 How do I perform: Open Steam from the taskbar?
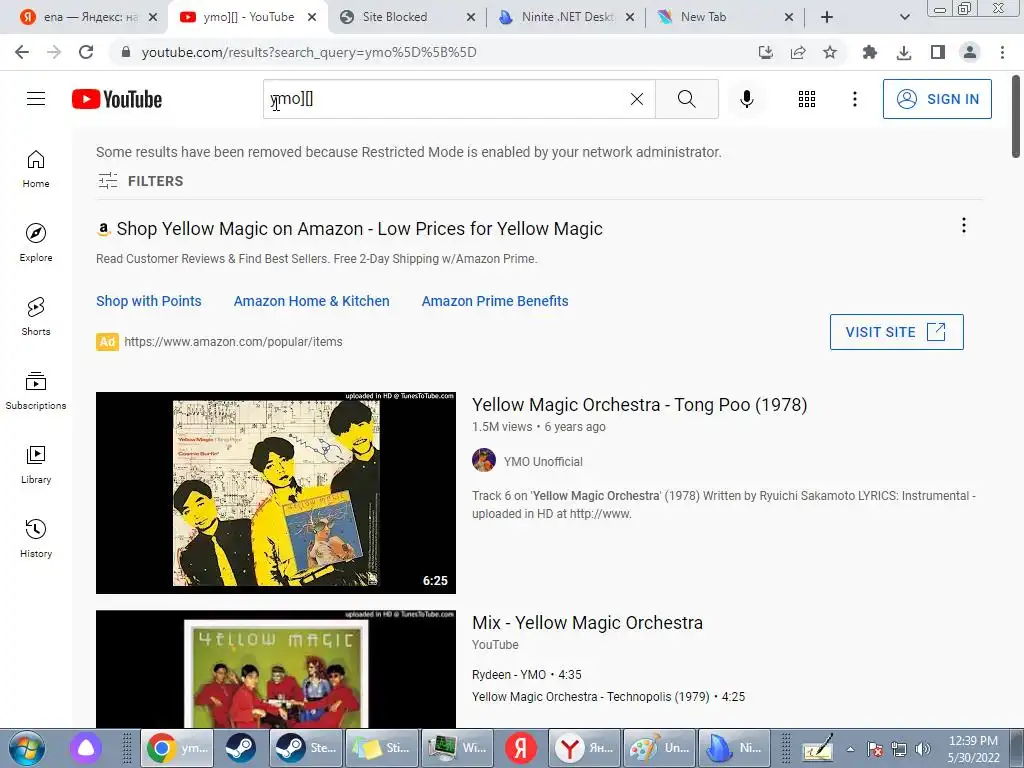[x=241, y=748]
